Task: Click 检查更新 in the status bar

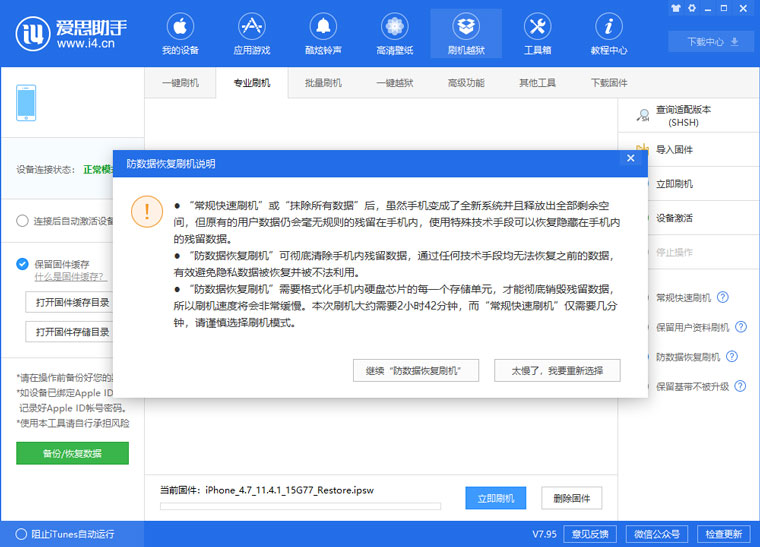Action: [x=724, y=534]
